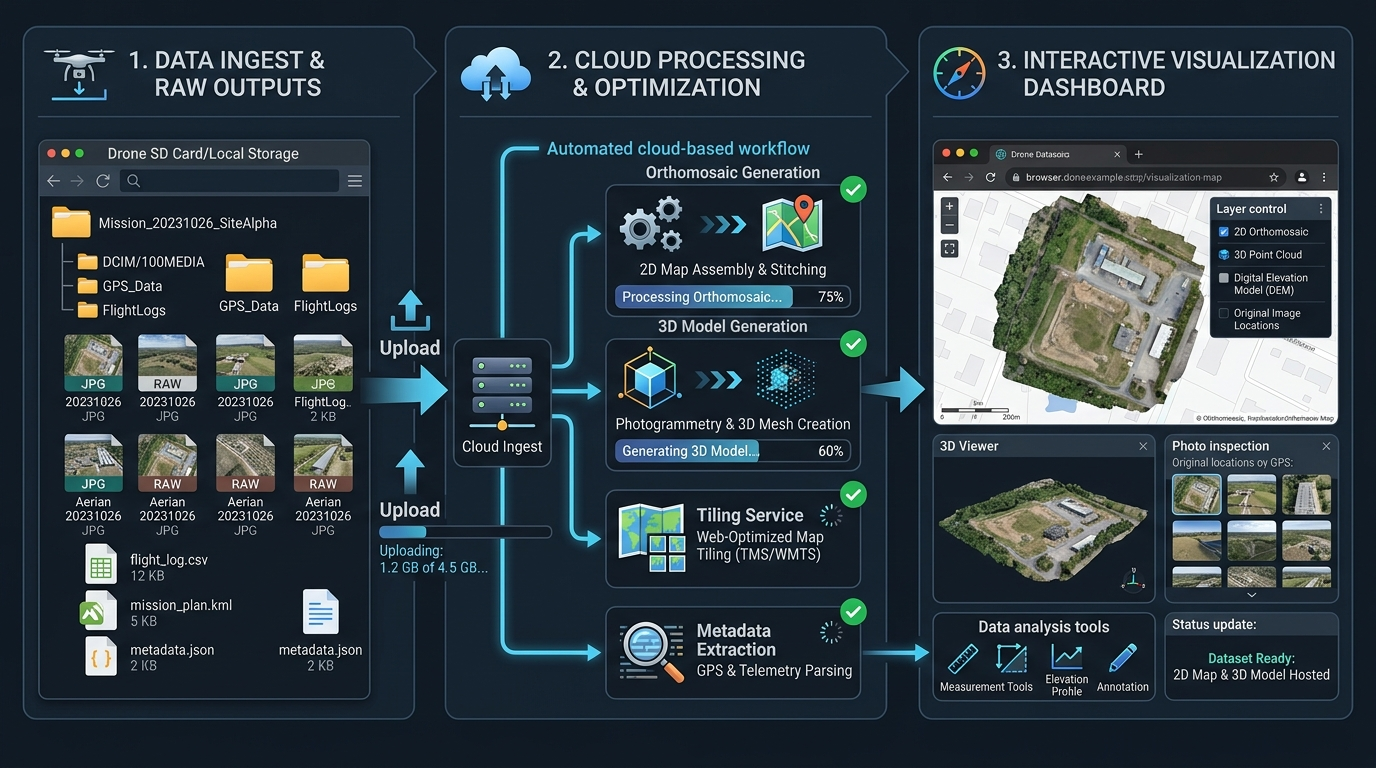Zoom in on the map with plus button
The image size is (1376, 768).
click(x=949, y=206)
